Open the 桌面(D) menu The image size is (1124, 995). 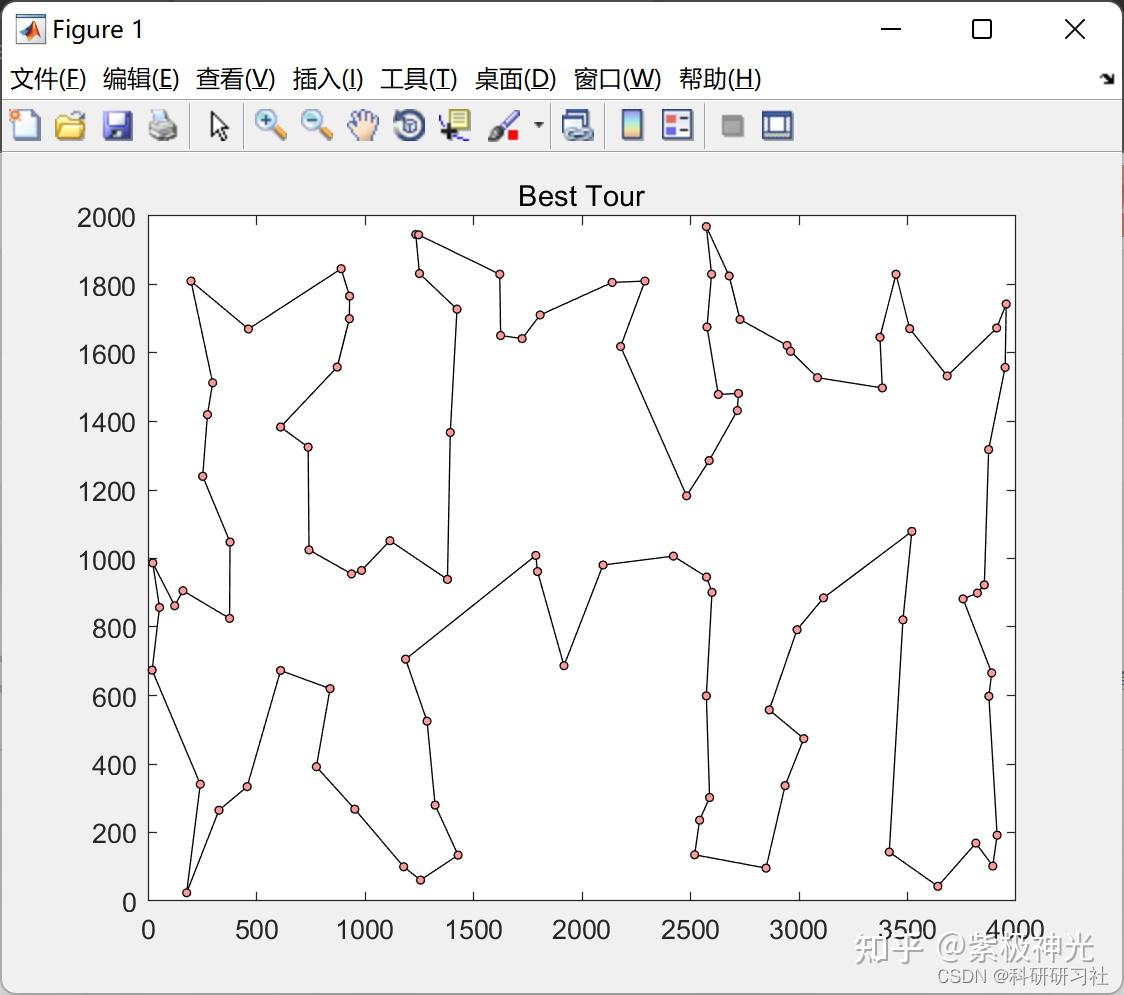click(515, 78)
